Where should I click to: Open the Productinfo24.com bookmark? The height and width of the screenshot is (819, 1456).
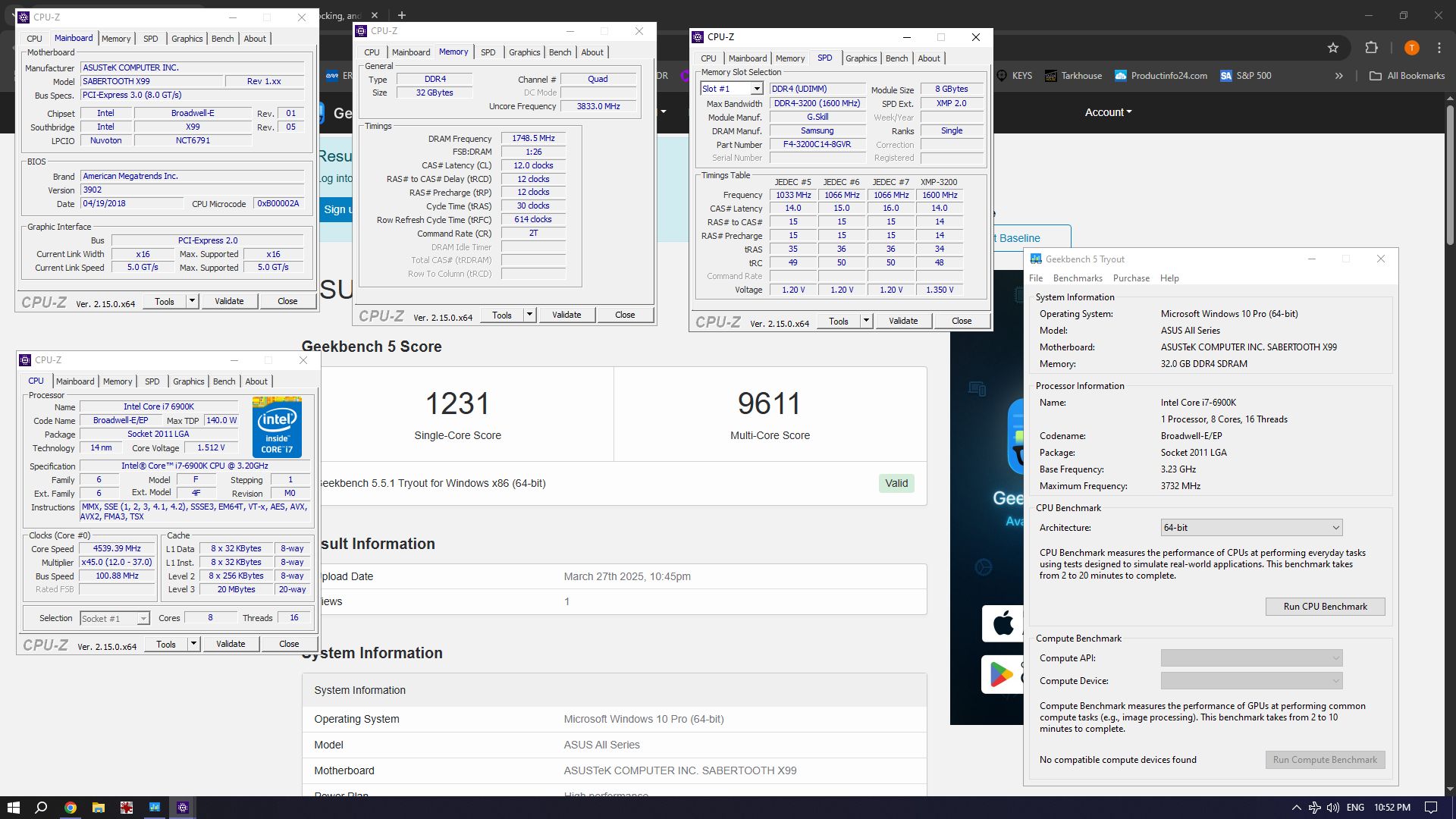coord(1161,76)
